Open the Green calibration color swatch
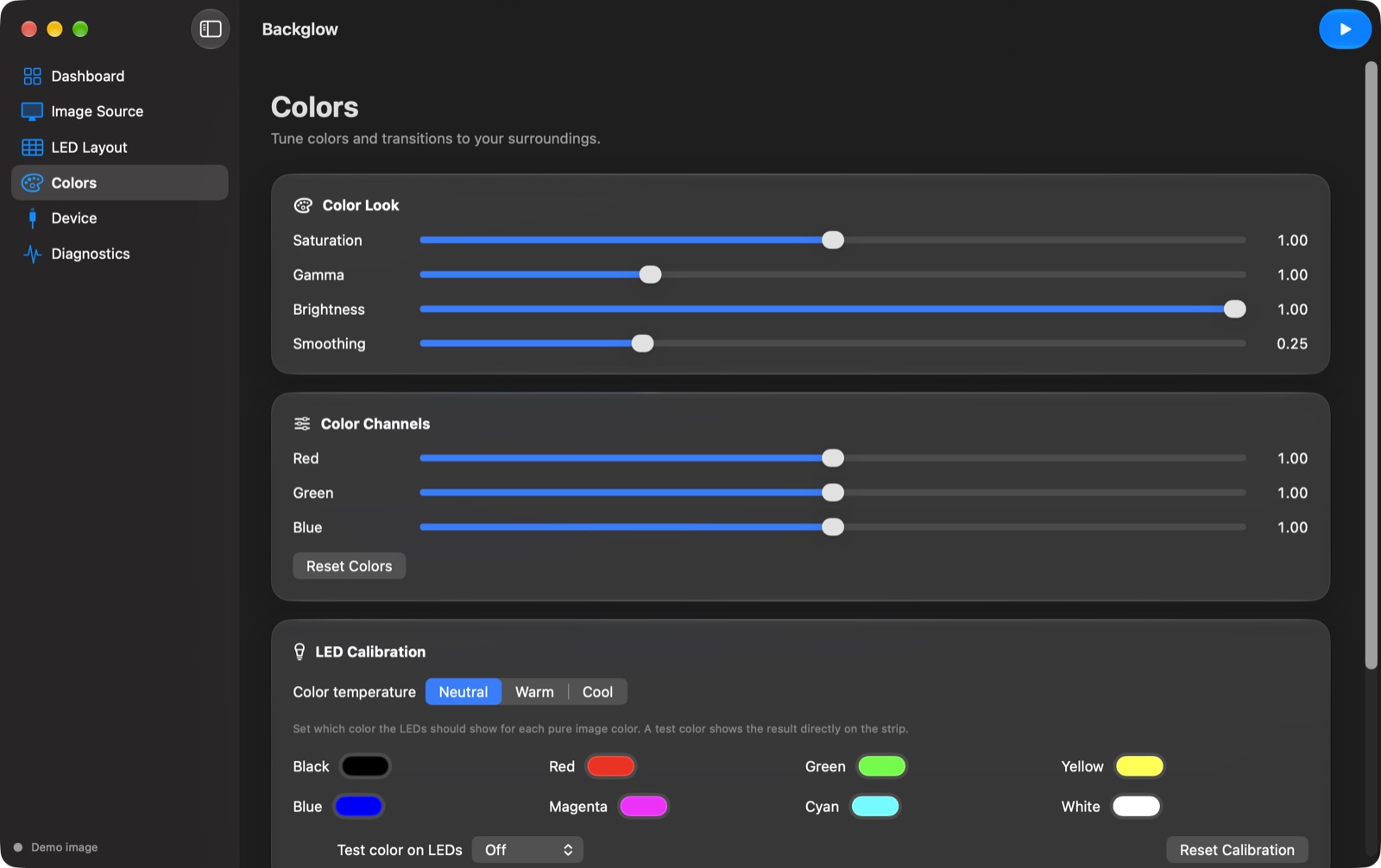Viewport: 1381px width, 868px height. pyautogui.click(x=881, y=766)
